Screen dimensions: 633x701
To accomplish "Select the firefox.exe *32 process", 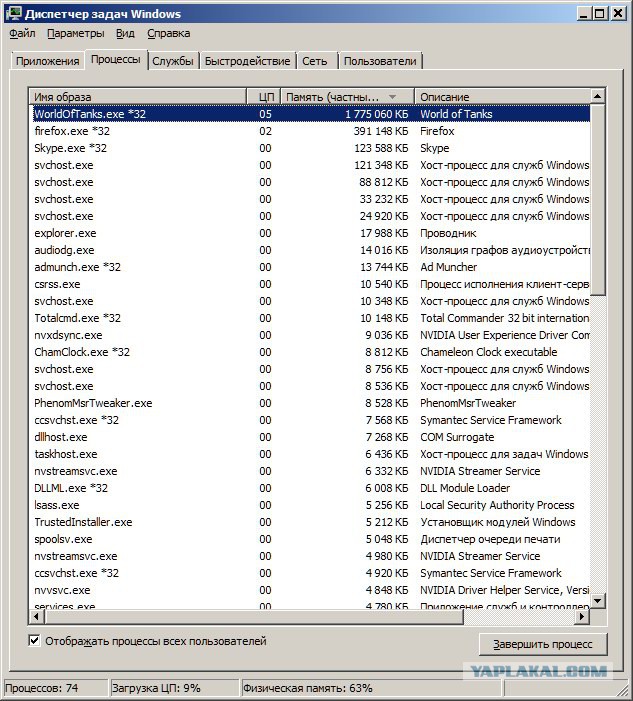I will 311,131.
